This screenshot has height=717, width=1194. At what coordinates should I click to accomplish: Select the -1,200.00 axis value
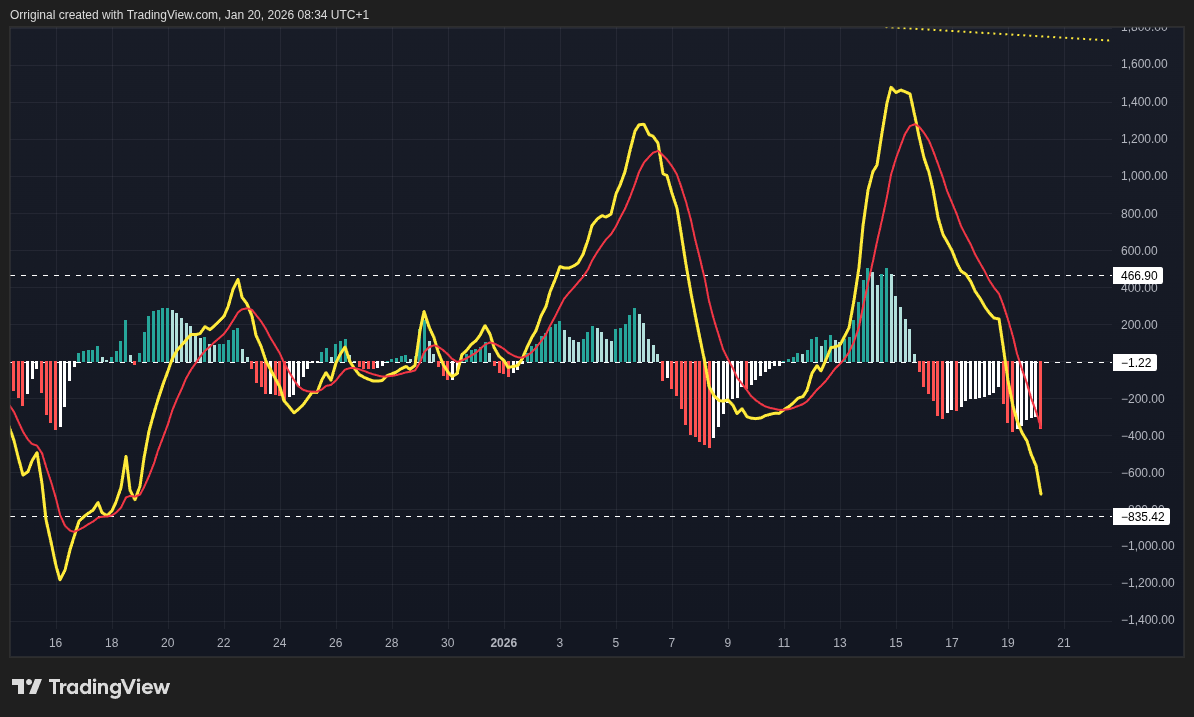[x=1148, y=583]
